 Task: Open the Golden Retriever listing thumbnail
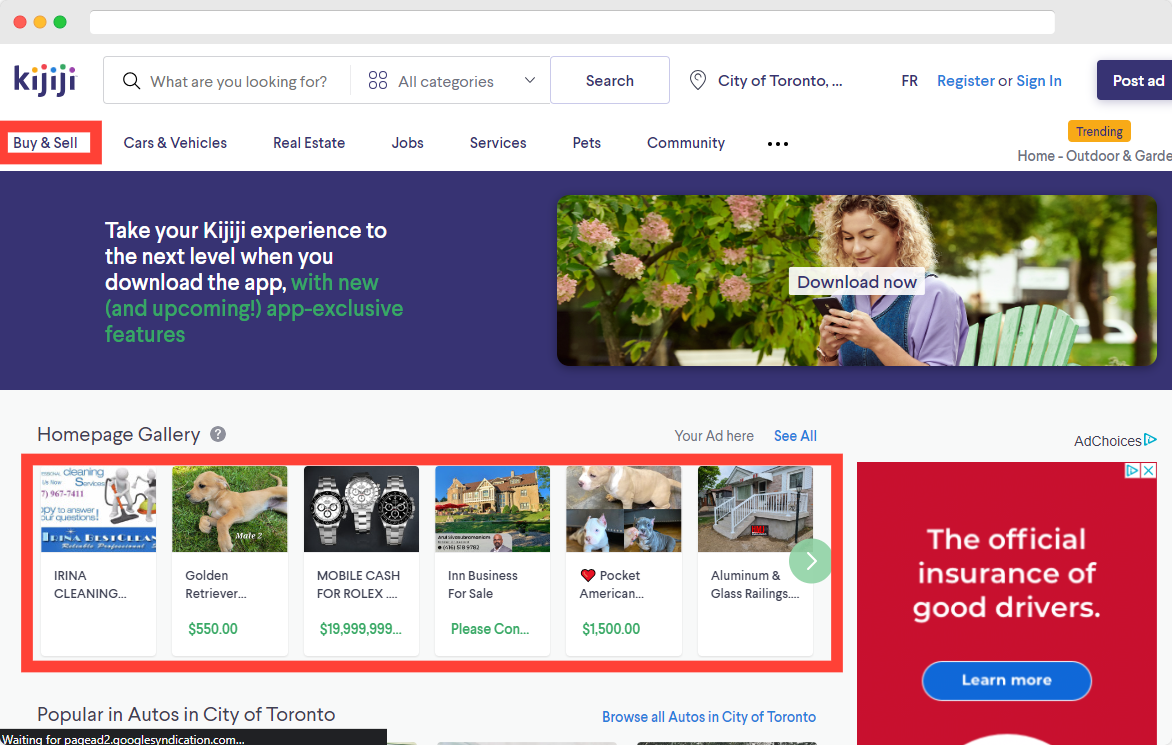(x=229, y=508)
